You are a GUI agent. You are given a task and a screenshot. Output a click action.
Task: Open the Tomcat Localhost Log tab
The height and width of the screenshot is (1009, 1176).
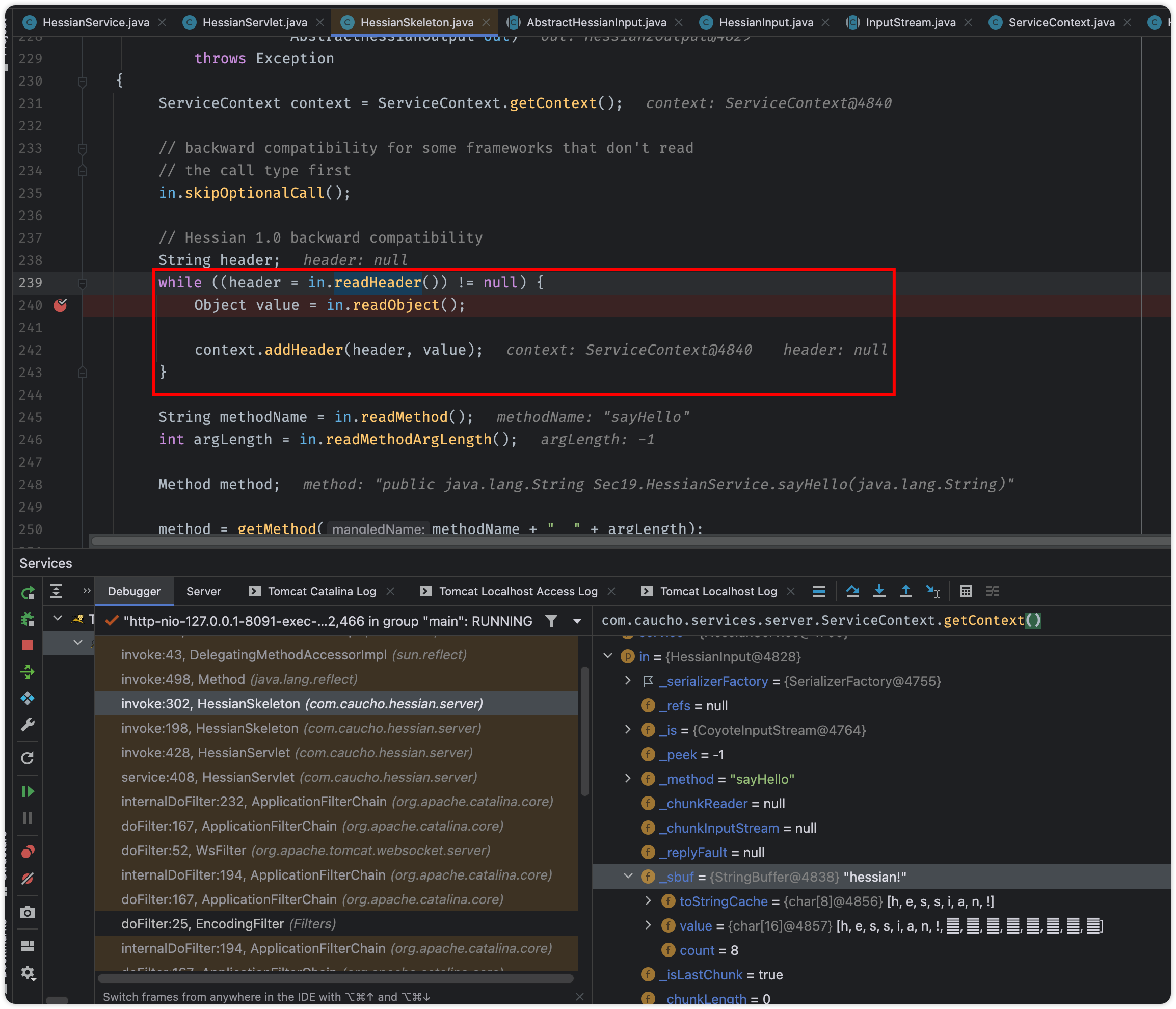[718, 591]
